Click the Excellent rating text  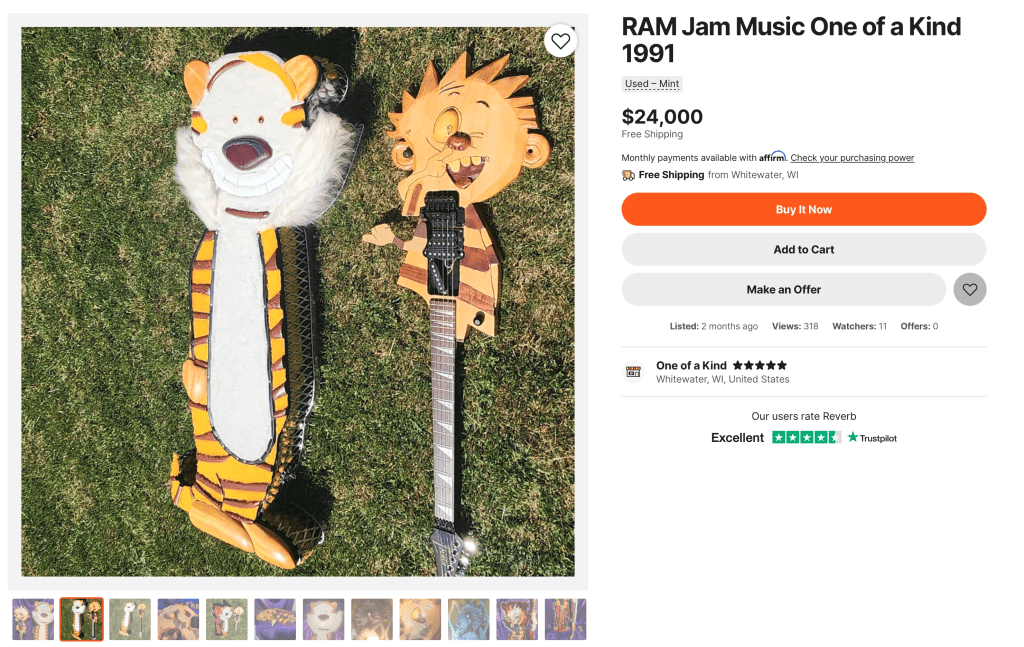pos(737,438)
